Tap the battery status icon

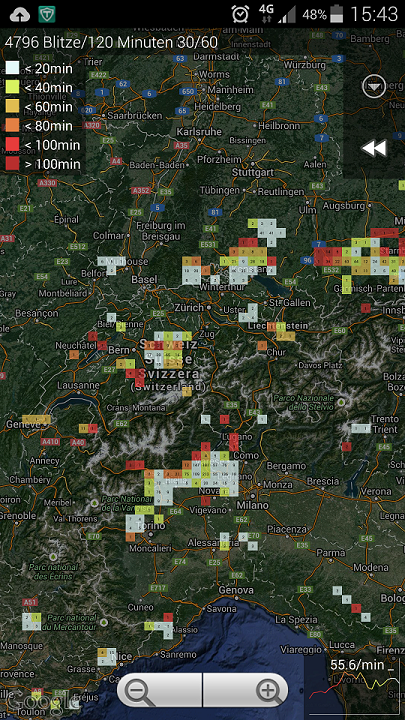coord(337,14)
